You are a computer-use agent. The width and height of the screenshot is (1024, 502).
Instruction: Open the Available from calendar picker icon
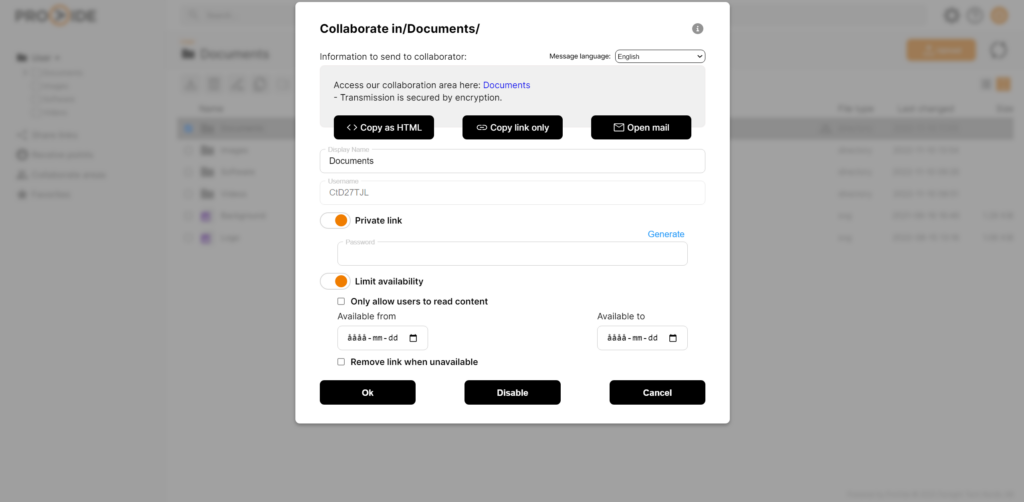tap(413, 338)
